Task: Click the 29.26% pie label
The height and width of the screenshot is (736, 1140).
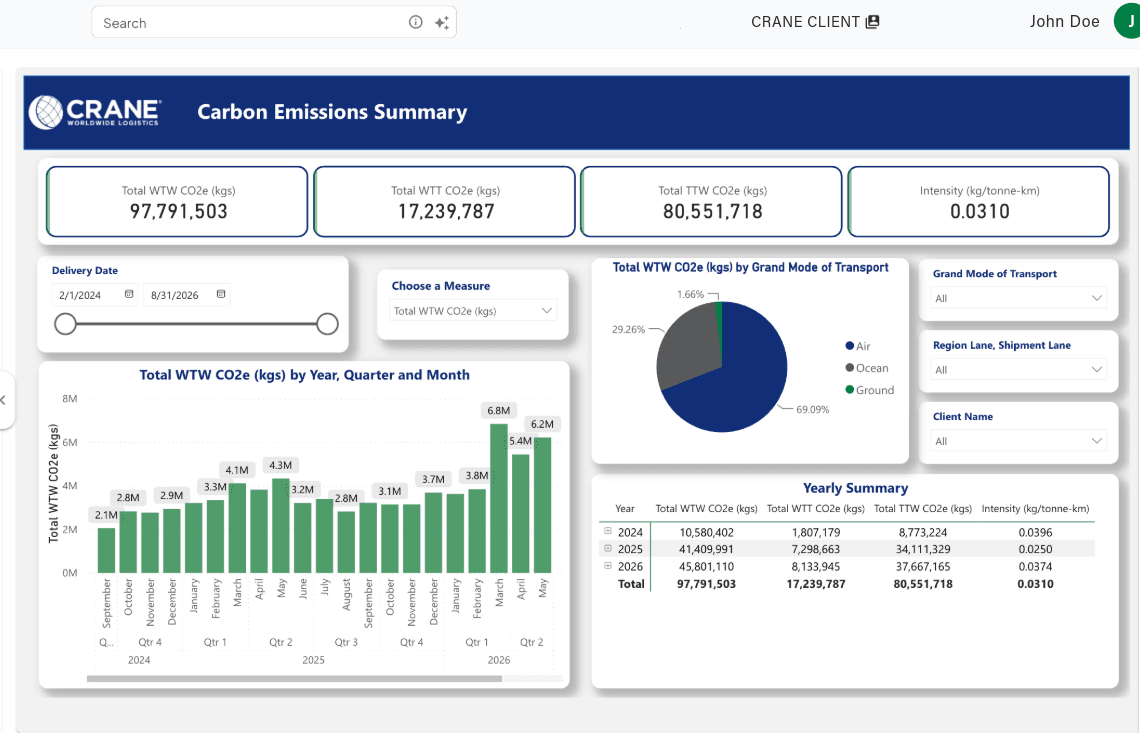Action: coord(628,329)
